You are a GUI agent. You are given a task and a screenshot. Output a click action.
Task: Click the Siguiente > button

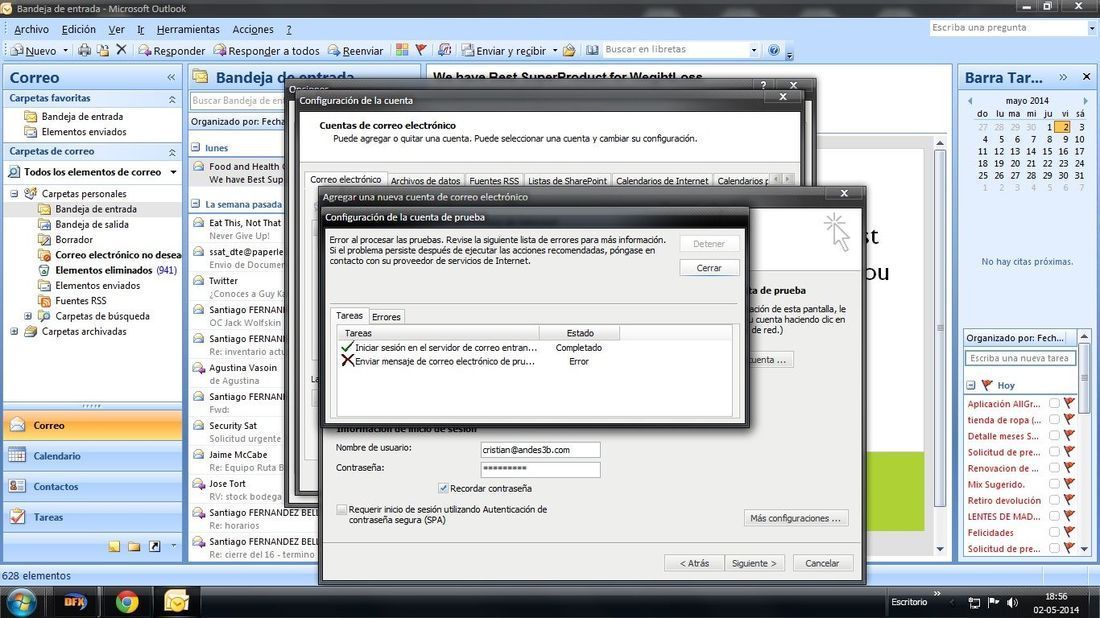753,563
